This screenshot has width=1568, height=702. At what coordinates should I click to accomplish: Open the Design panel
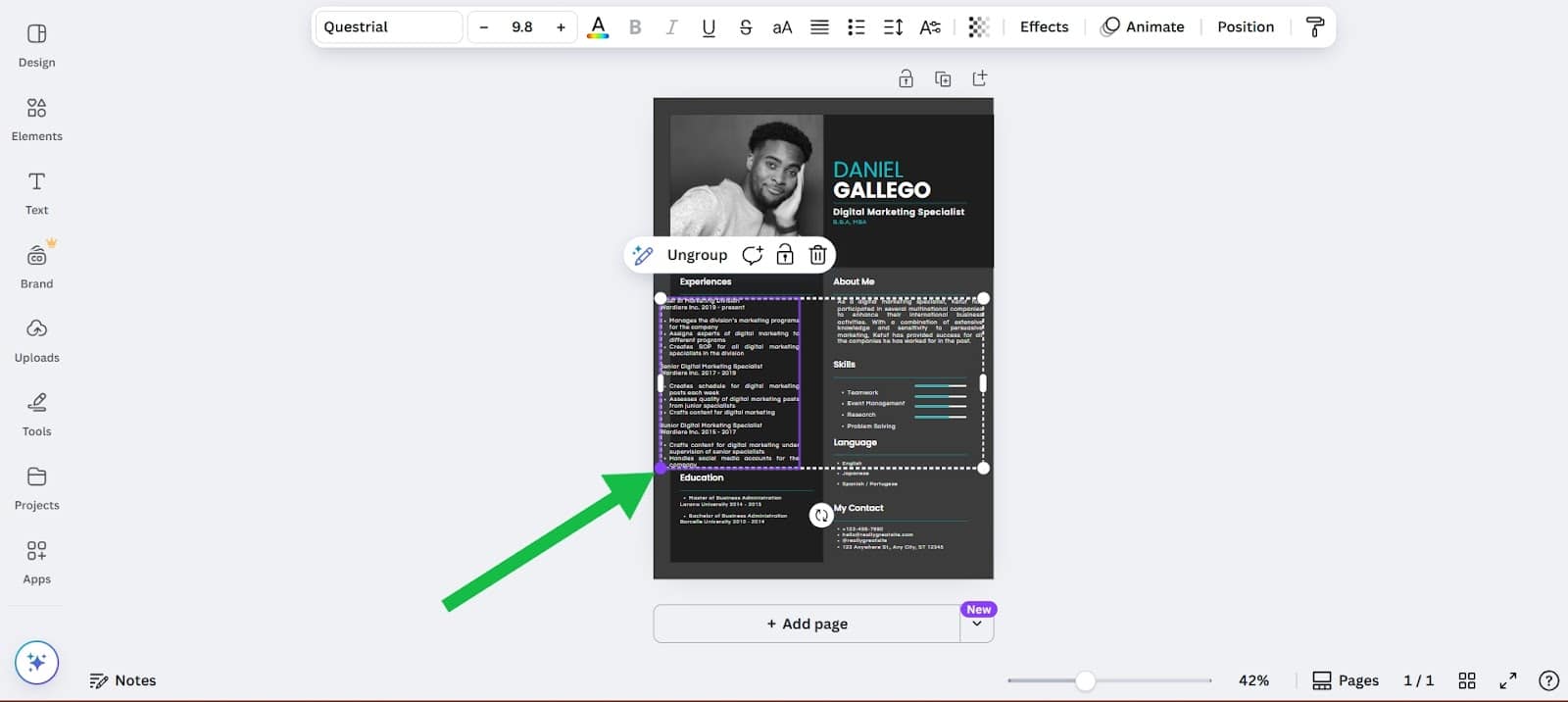pyautogui.click(x=36, y=46)
